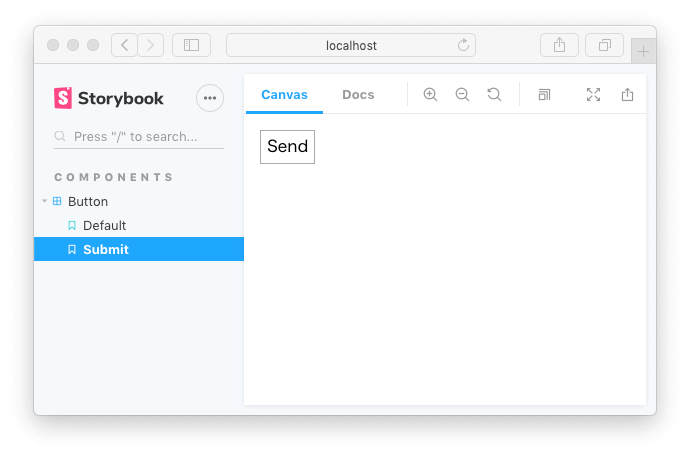Zoom in on the canvas

(430, 95)
